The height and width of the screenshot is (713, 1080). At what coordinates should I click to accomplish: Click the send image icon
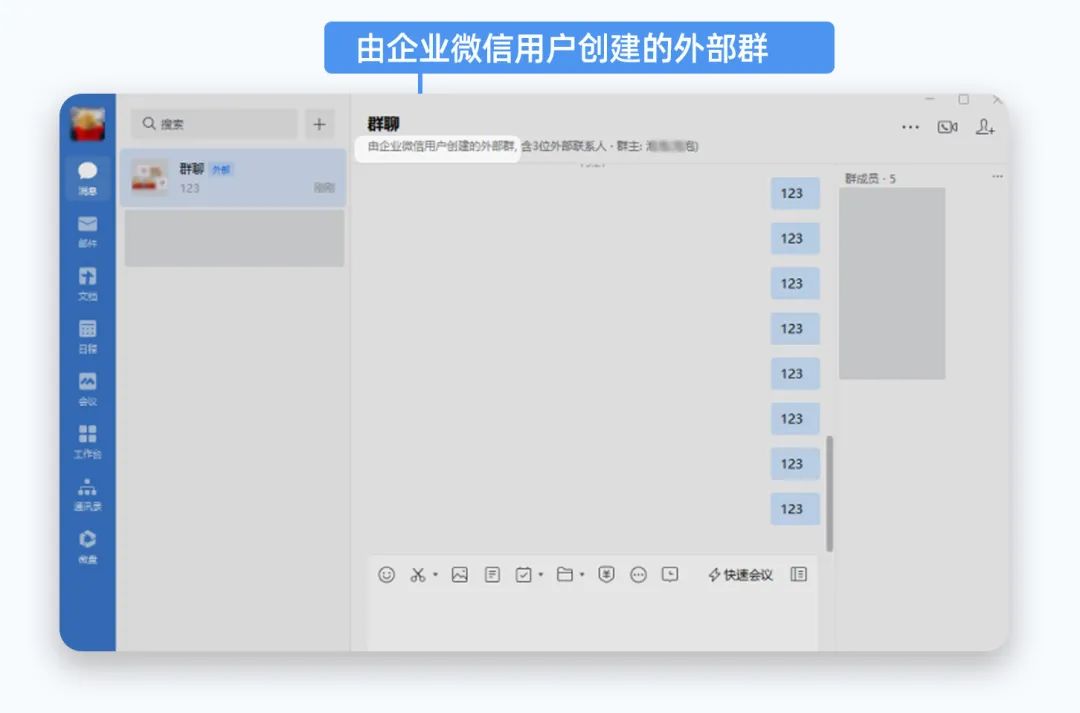[x=459, y=575]
